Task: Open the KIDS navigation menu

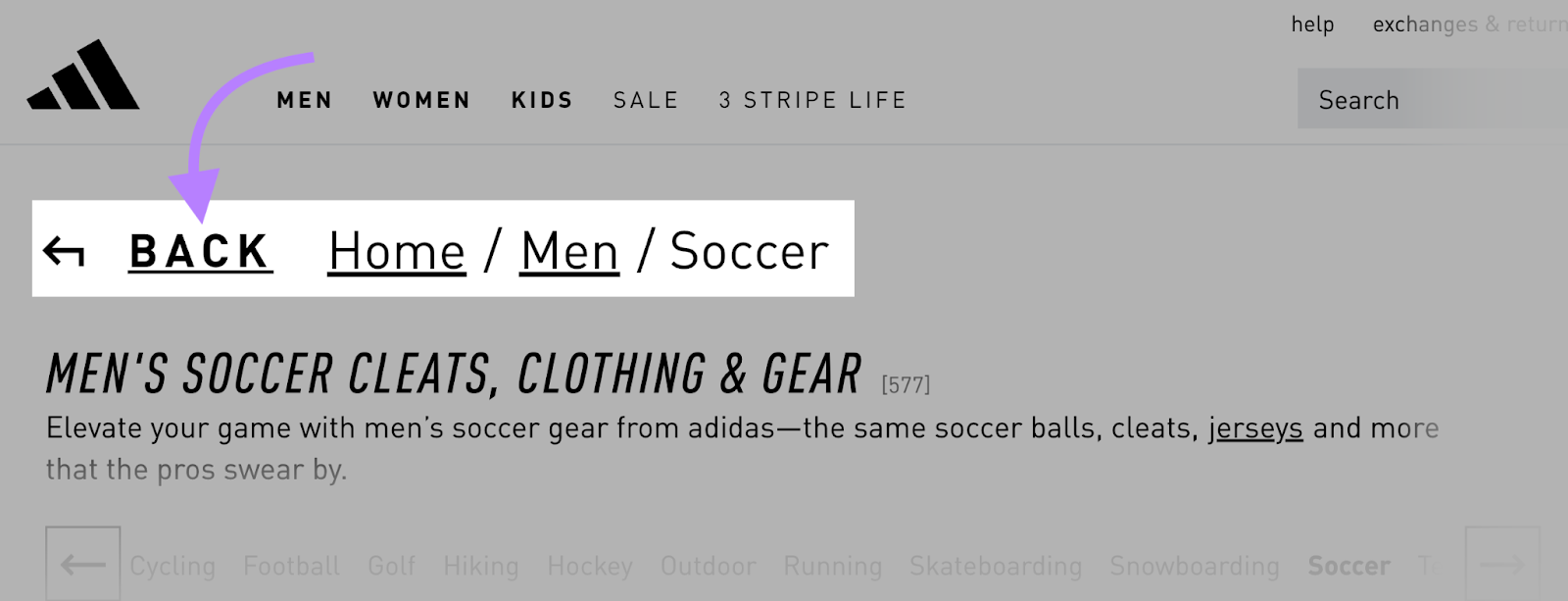Action: 542,100
